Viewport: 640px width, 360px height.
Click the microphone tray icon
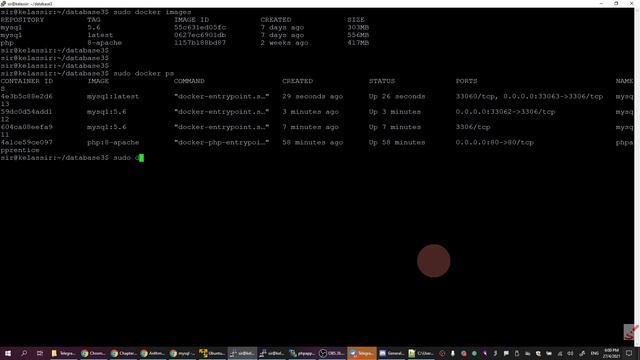453,353
